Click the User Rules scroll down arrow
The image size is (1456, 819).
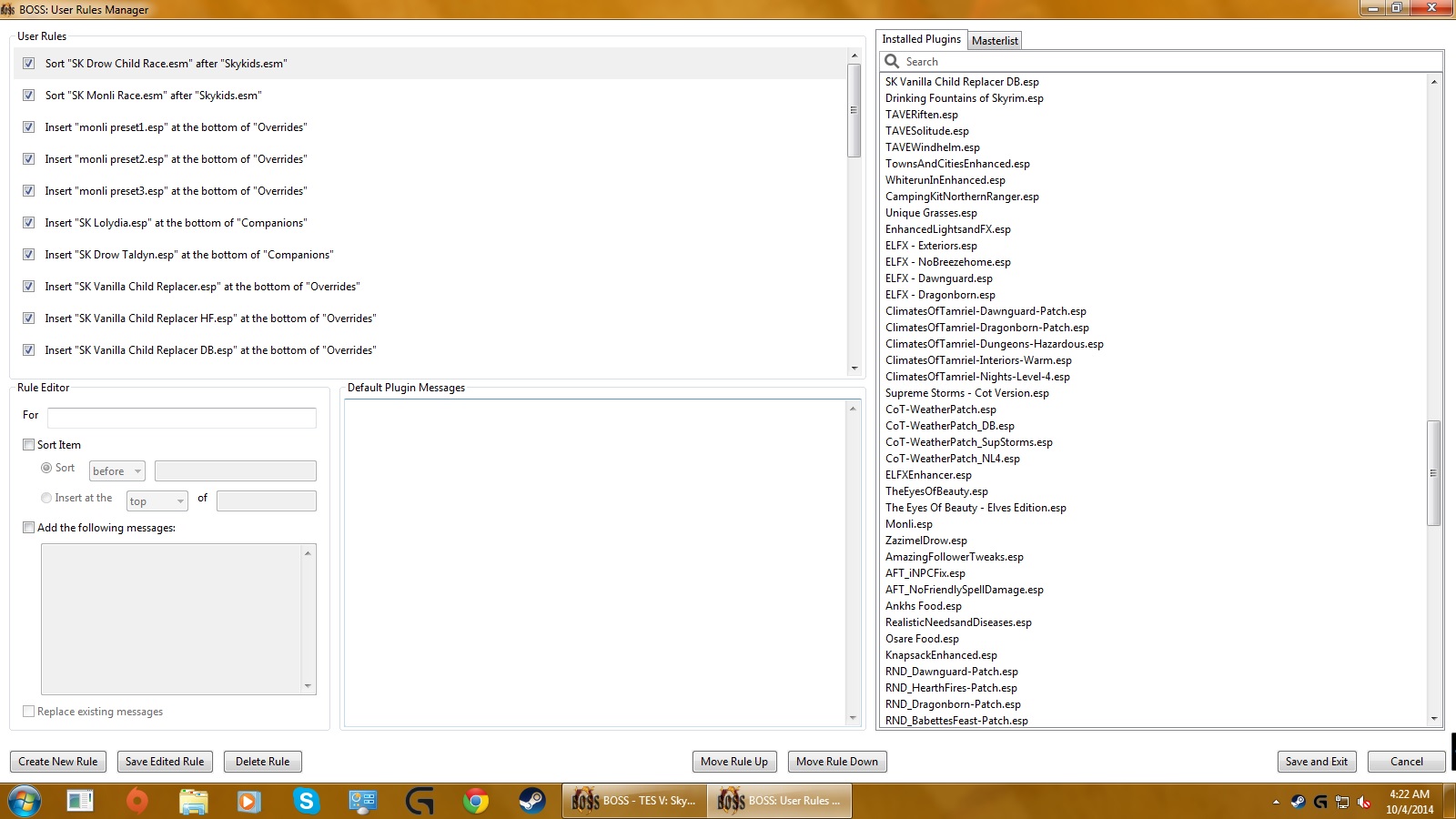click(854, 369)
